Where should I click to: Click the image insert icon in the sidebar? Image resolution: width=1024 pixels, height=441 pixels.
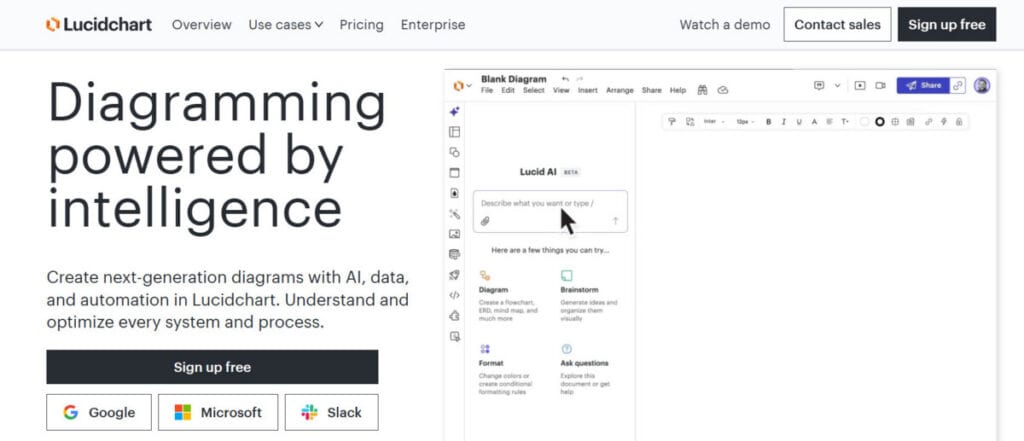point(455,234)
